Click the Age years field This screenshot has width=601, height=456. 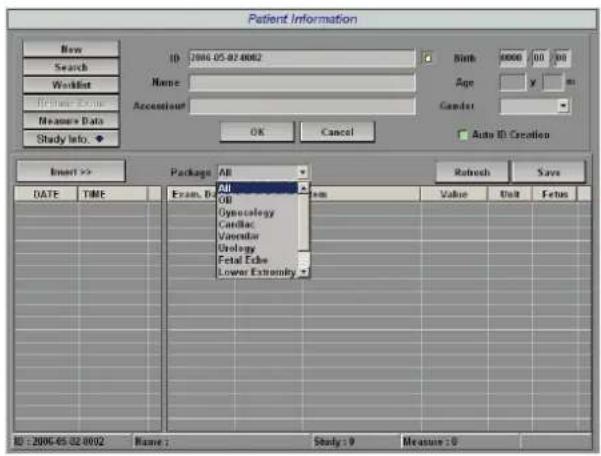pyautogui.click(x=512, y=82)
